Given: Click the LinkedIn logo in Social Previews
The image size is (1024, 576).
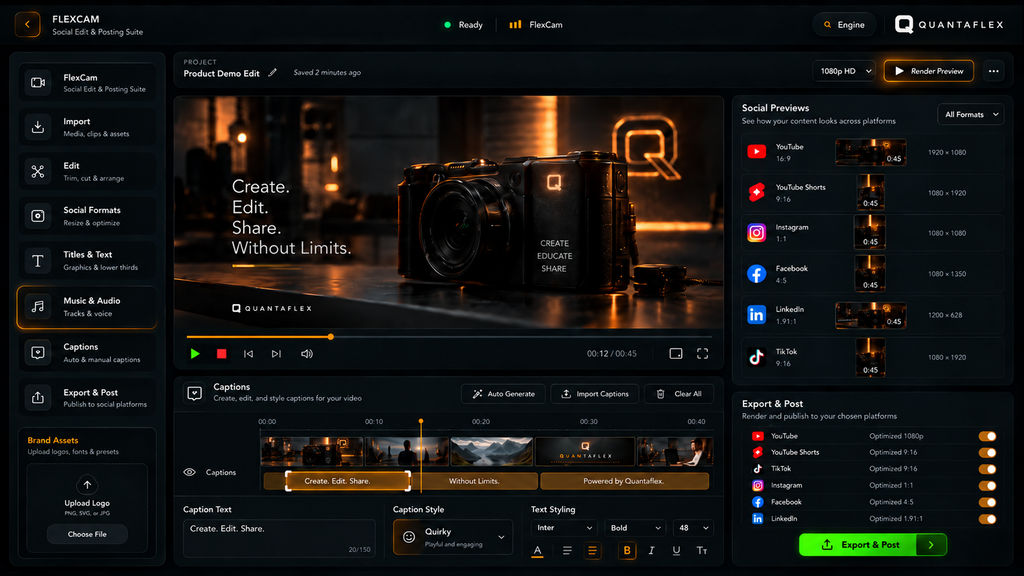Looking at the screenshot, I should pos(756,315).
